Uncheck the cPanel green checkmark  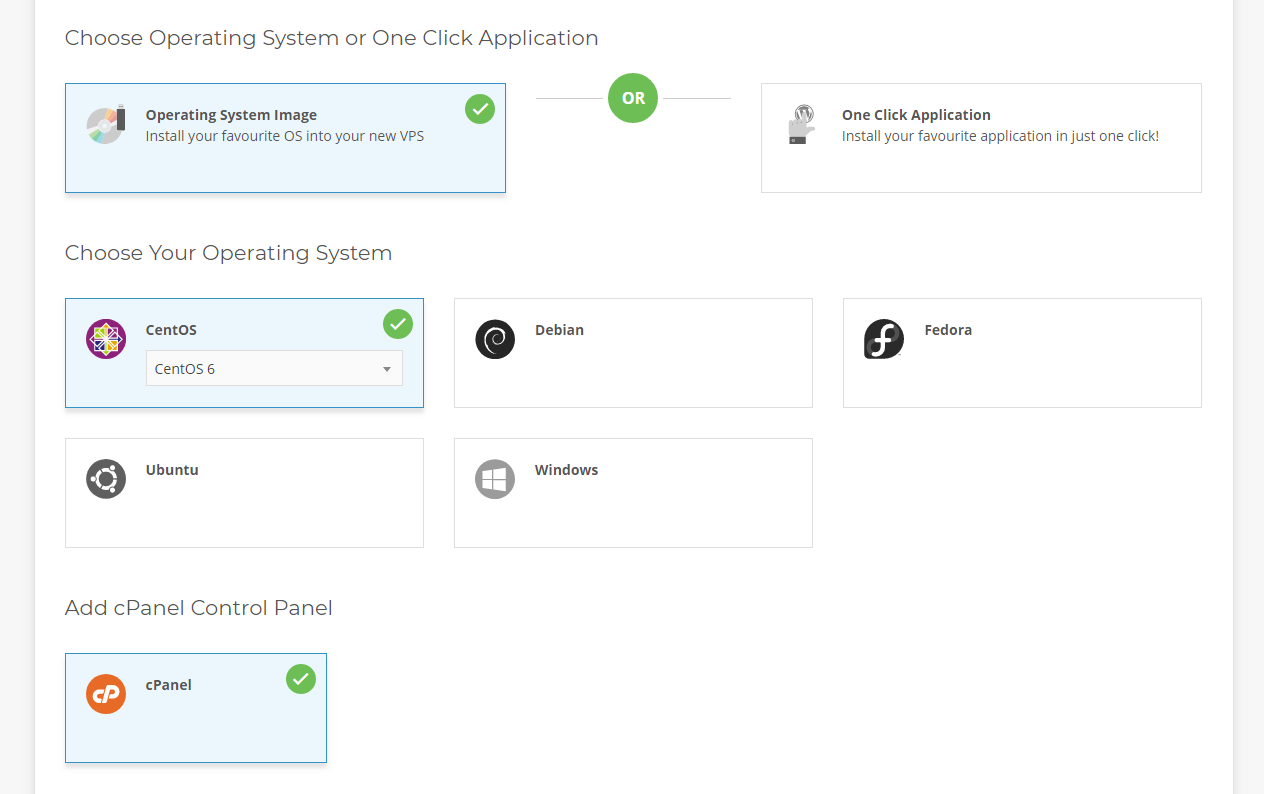[x=301, y=679]
